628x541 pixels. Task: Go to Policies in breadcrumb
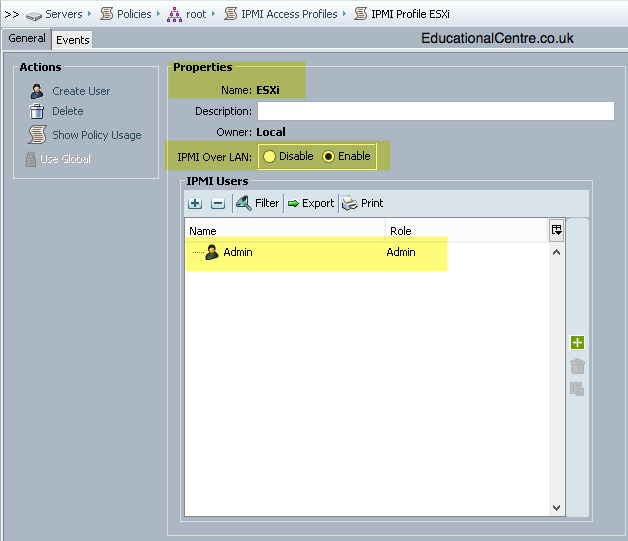pos(134,14)
